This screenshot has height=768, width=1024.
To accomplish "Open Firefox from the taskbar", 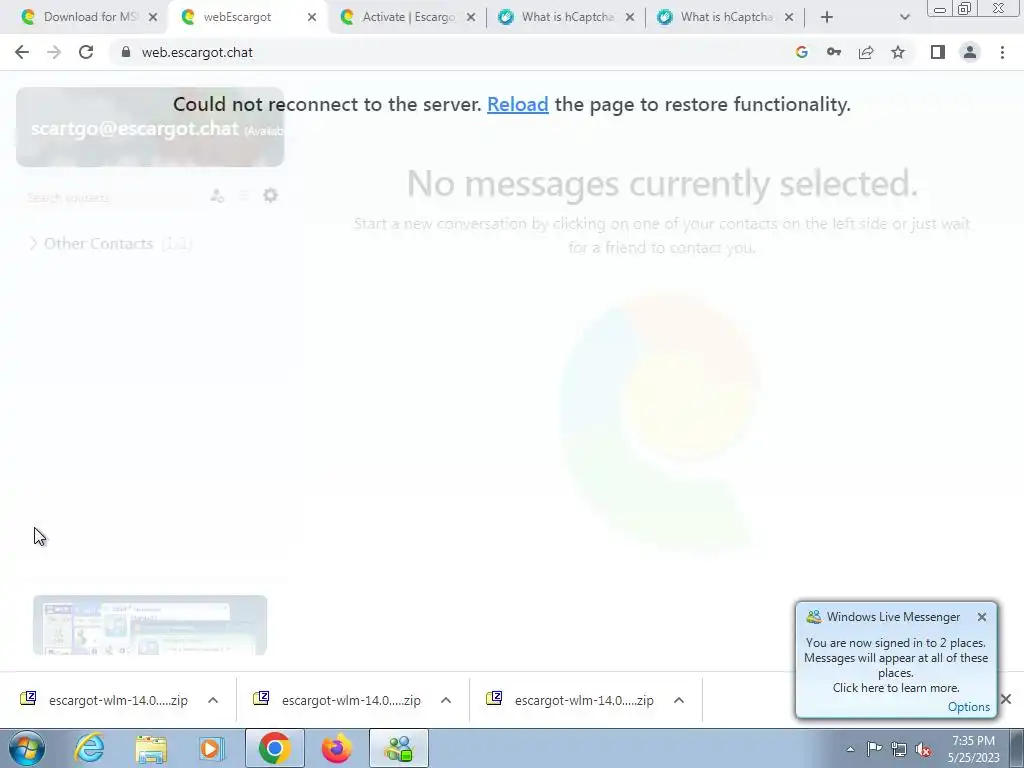I will coord(337,748).
